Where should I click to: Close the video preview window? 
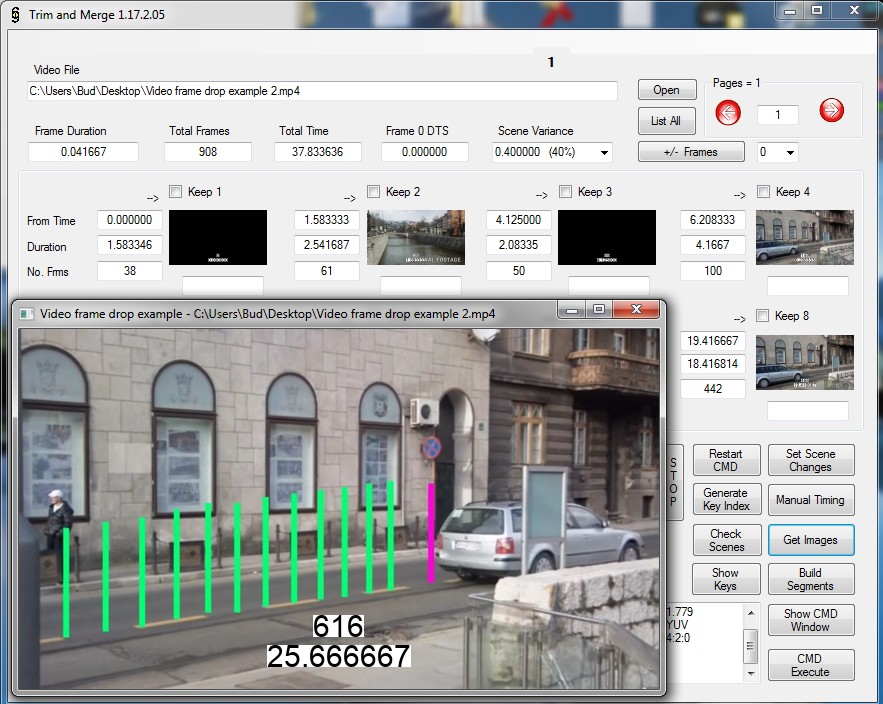(x=636, y=309)
